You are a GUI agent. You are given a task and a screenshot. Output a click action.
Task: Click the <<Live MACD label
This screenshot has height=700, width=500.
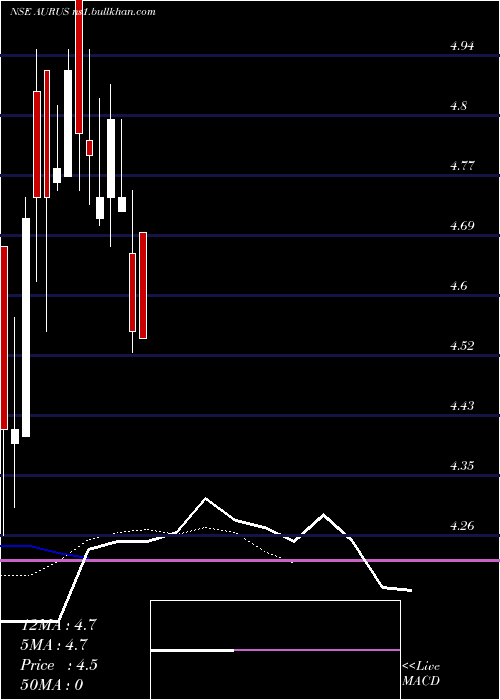point(421,673)
